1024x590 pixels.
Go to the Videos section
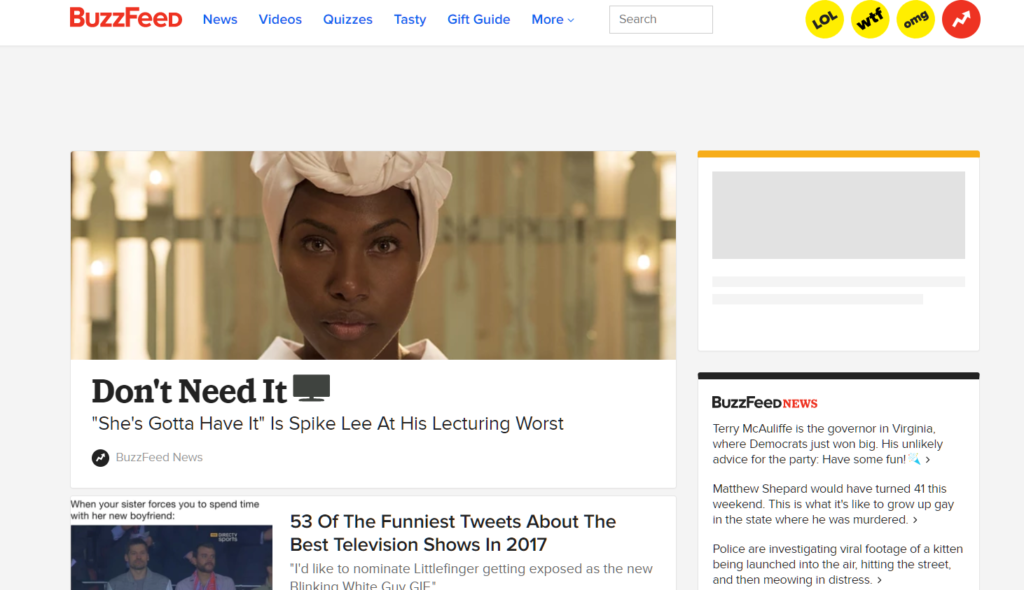coord(280,20)
